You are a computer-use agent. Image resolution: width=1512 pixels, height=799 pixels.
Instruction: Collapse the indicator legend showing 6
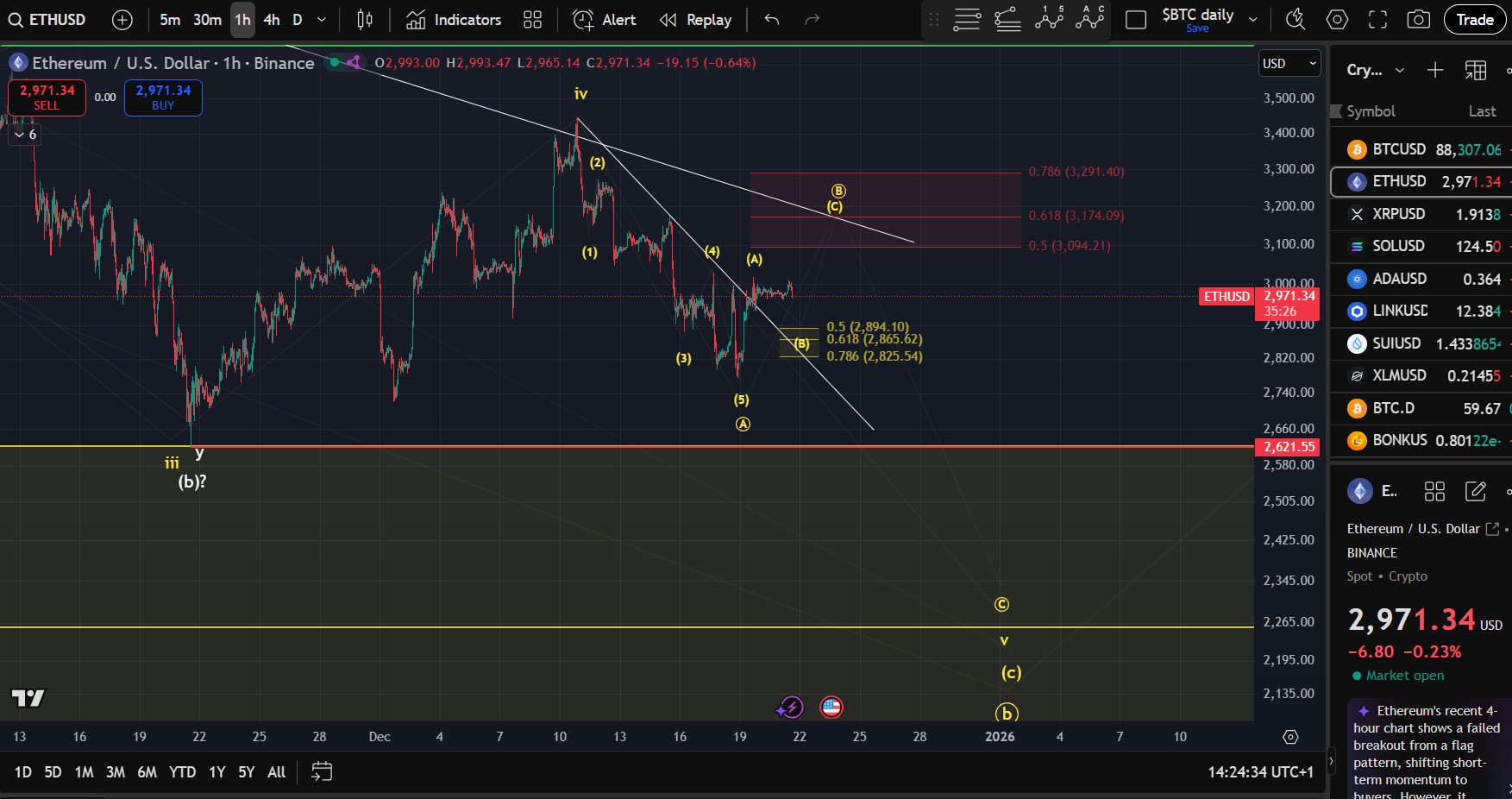click(24, 135)
